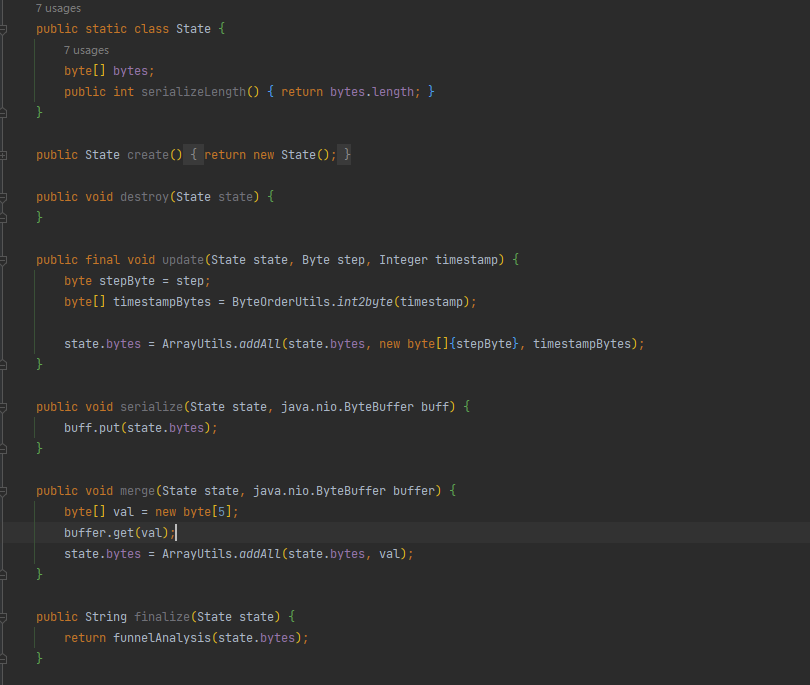Collapse the finalize method fold marker
This screenshot has height=685, width=810.
point(3,617)
